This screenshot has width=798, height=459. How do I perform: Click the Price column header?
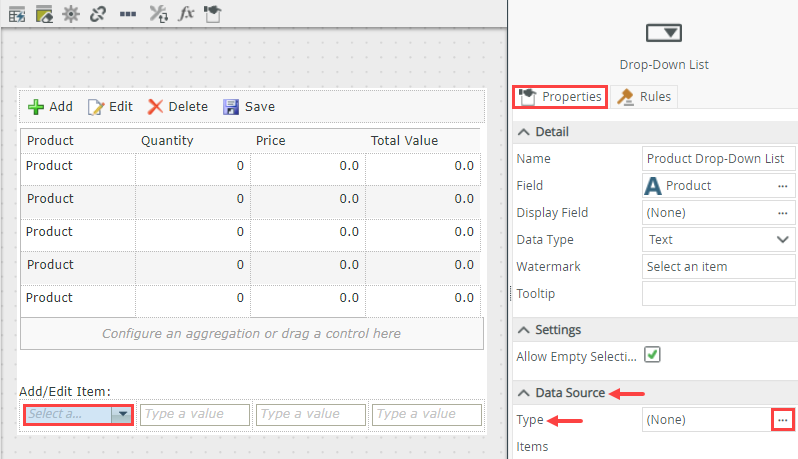[x=270, y=140]
